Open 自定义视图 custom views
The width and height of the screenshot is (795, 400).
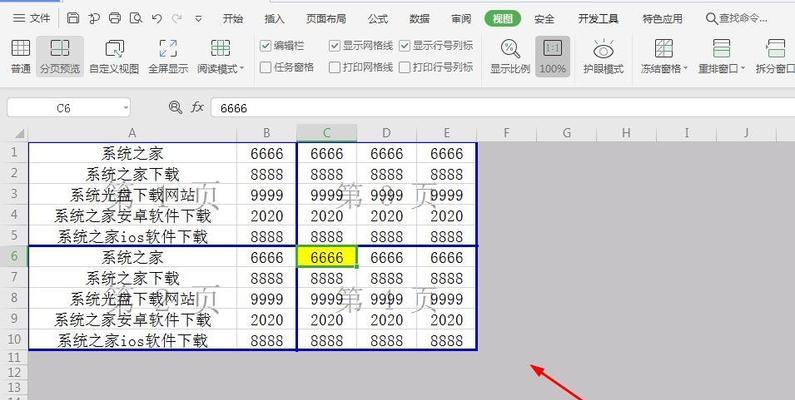(114, 56)
